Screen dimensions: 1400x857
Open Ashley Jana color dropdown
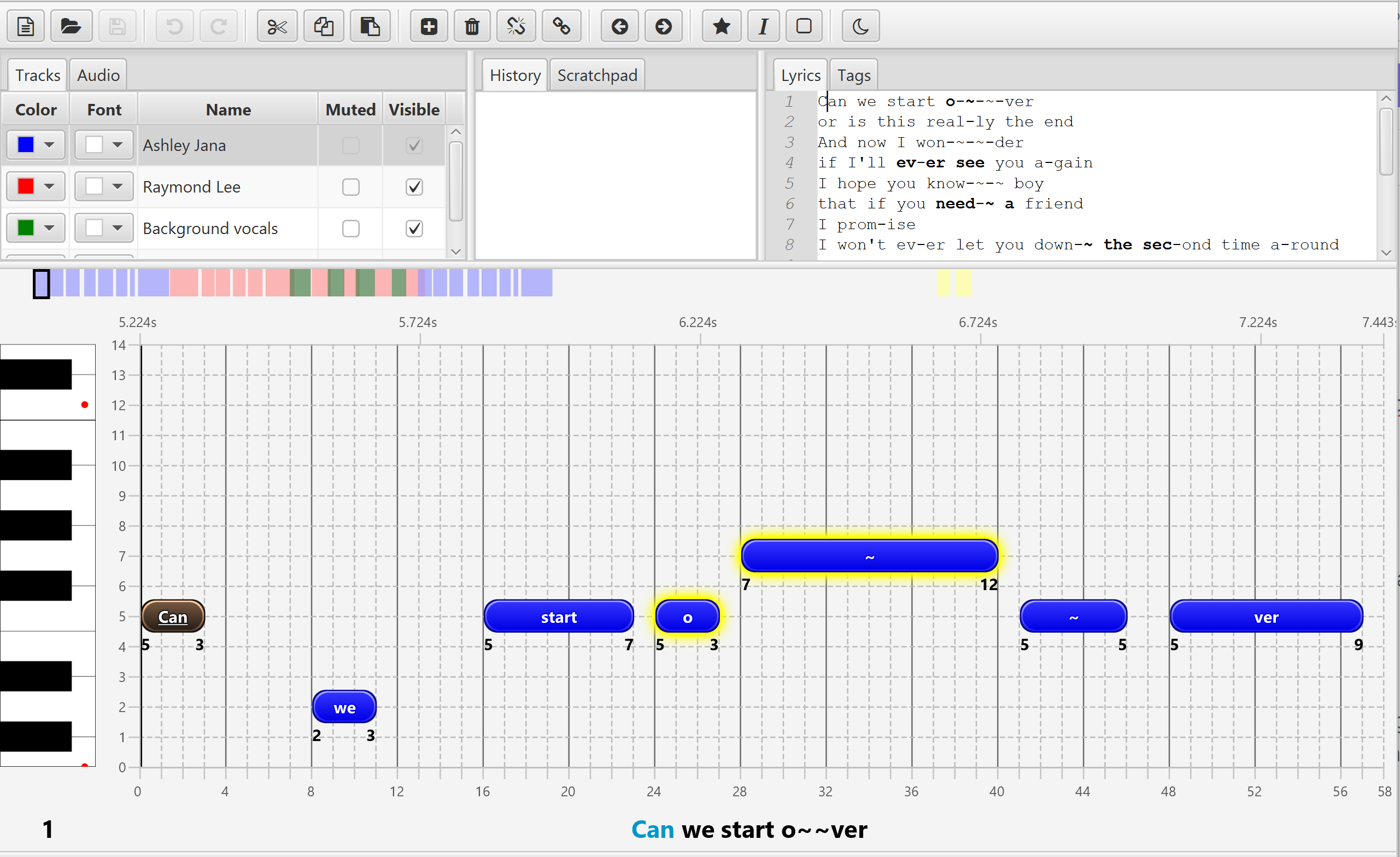coord(49,145)
